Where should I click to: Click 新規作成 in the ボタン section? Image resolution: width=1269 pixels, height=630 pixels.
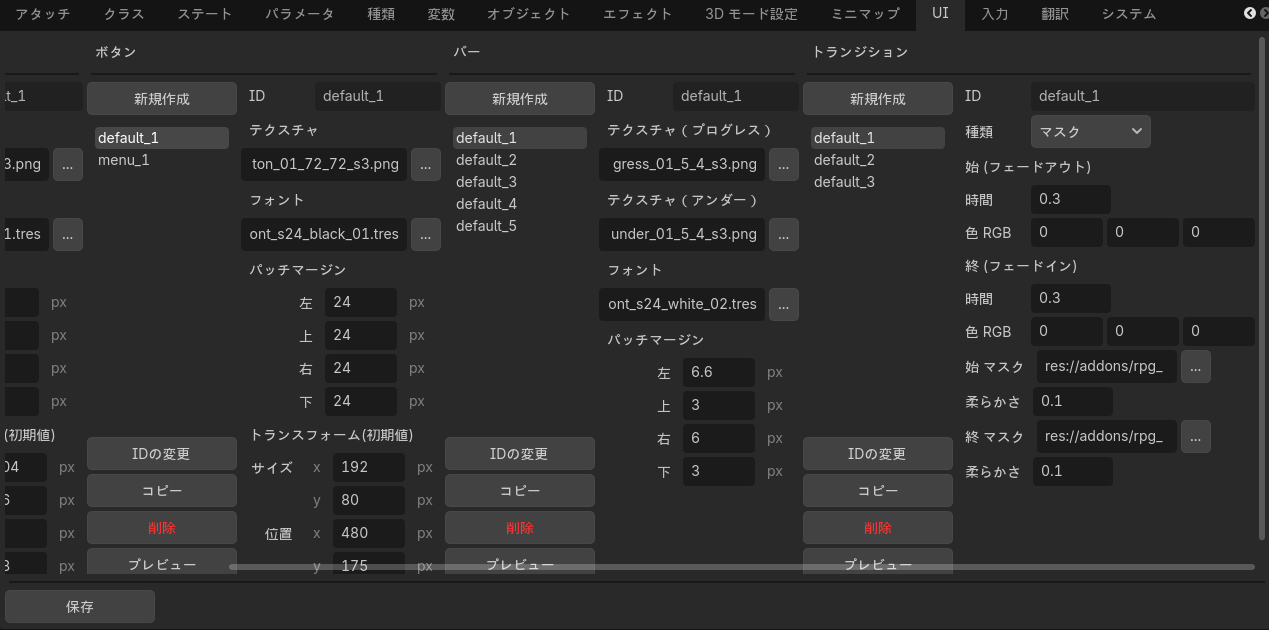pos(162,98)
